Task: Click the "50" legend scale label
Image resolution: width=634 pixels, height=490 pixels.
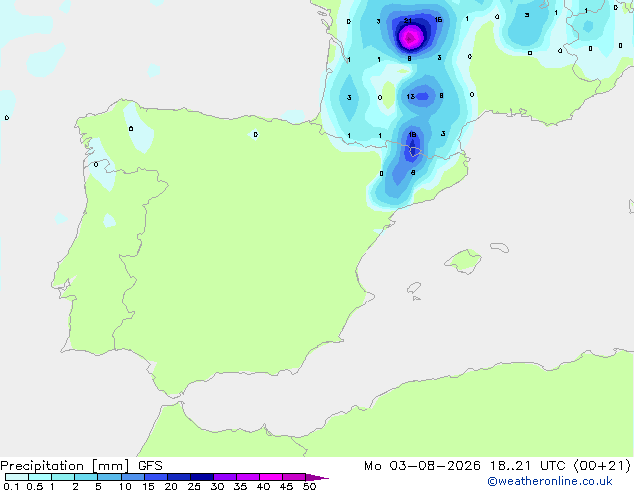Action: point(310,486)
